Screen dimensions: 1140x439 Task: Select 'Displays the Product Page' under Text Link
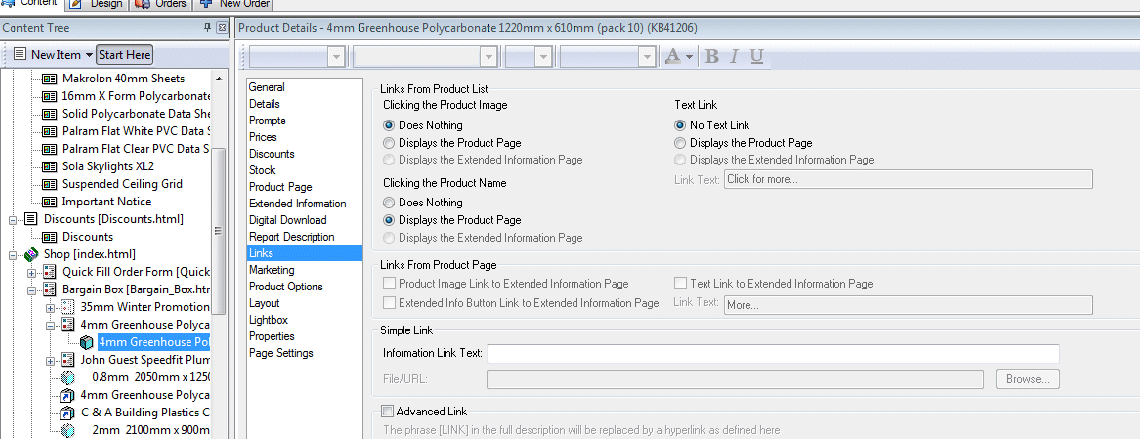click(680, 143)
